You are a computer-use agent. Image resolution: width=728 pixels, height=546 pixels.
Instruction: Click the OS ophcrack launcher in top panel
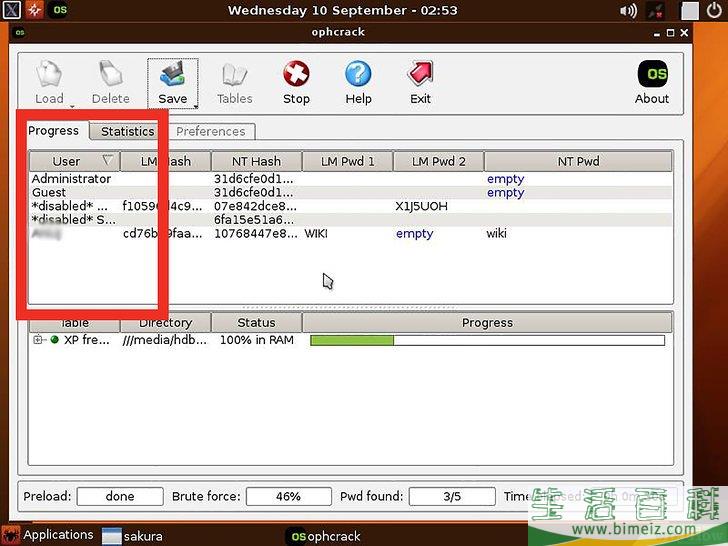point(58,10)
